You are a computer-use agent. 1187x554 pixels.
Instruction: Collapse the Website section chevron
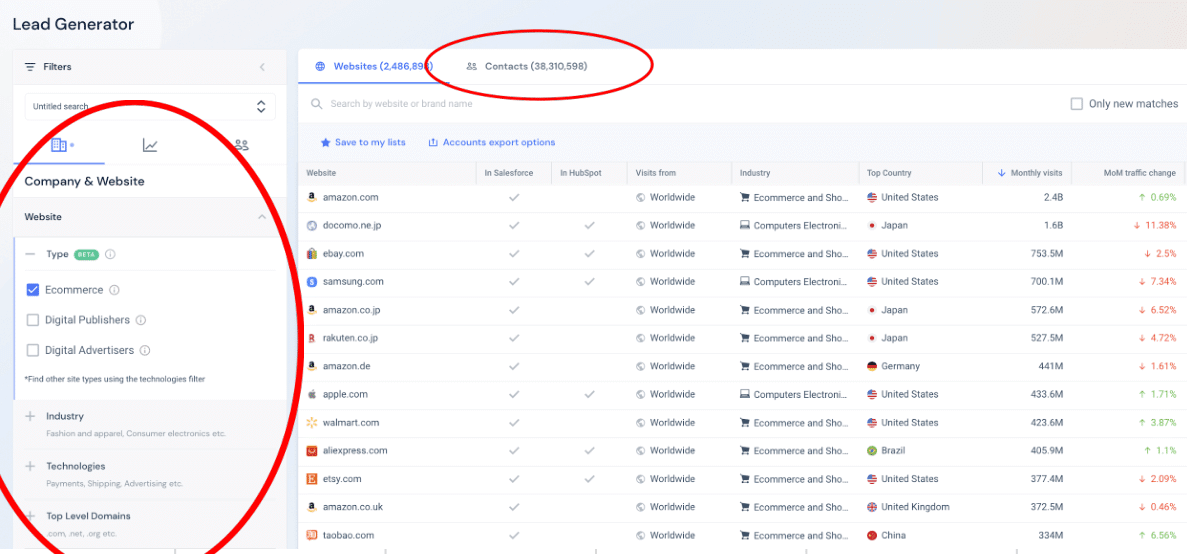(x=262, y=217)
